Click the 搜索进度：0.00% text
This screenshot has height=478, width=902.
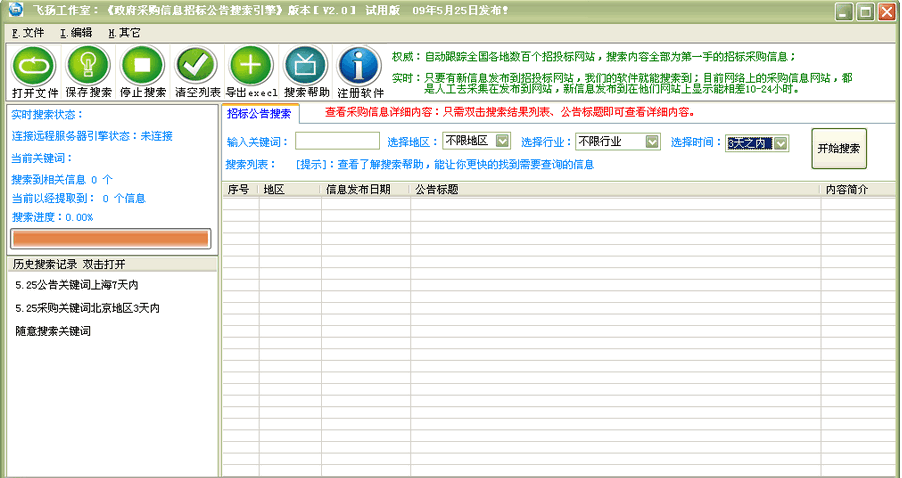[52, 217]
